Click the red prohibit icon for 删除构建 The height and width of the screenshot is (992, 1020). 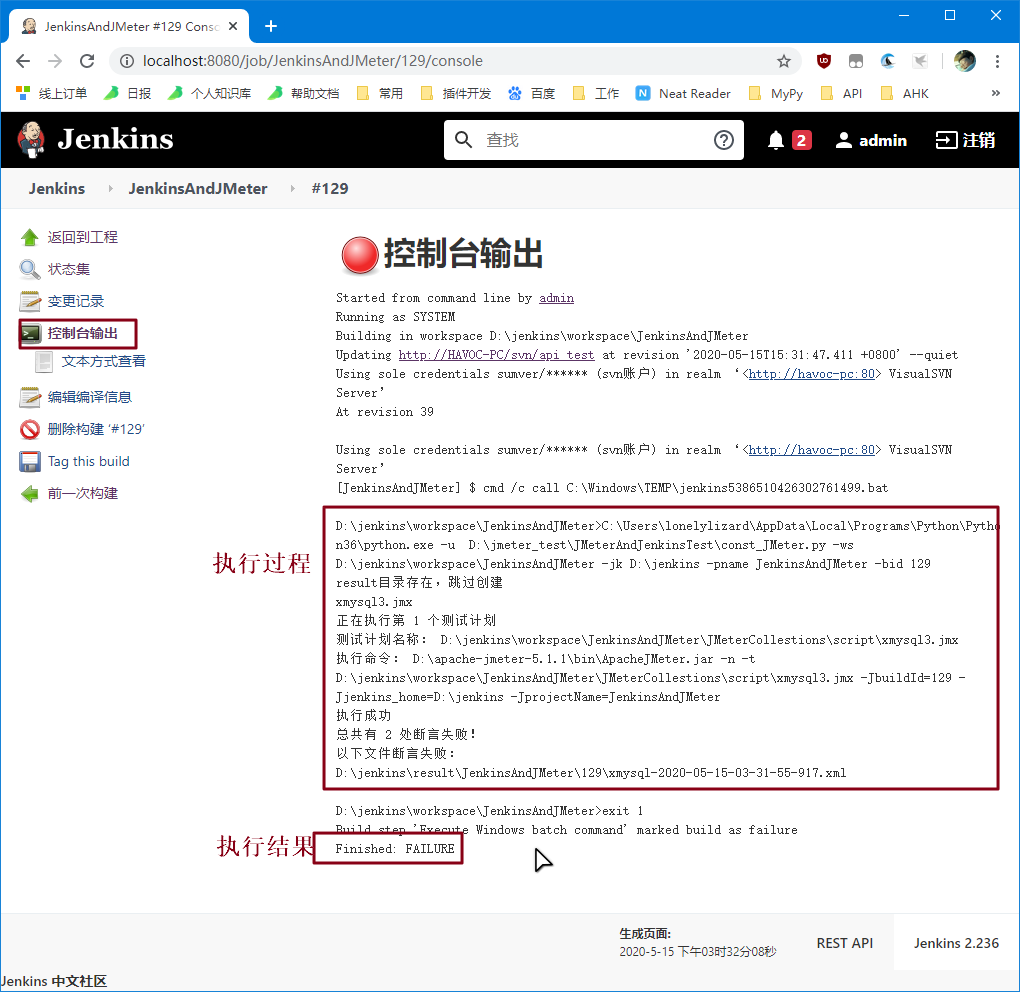(x=29, y=429)
